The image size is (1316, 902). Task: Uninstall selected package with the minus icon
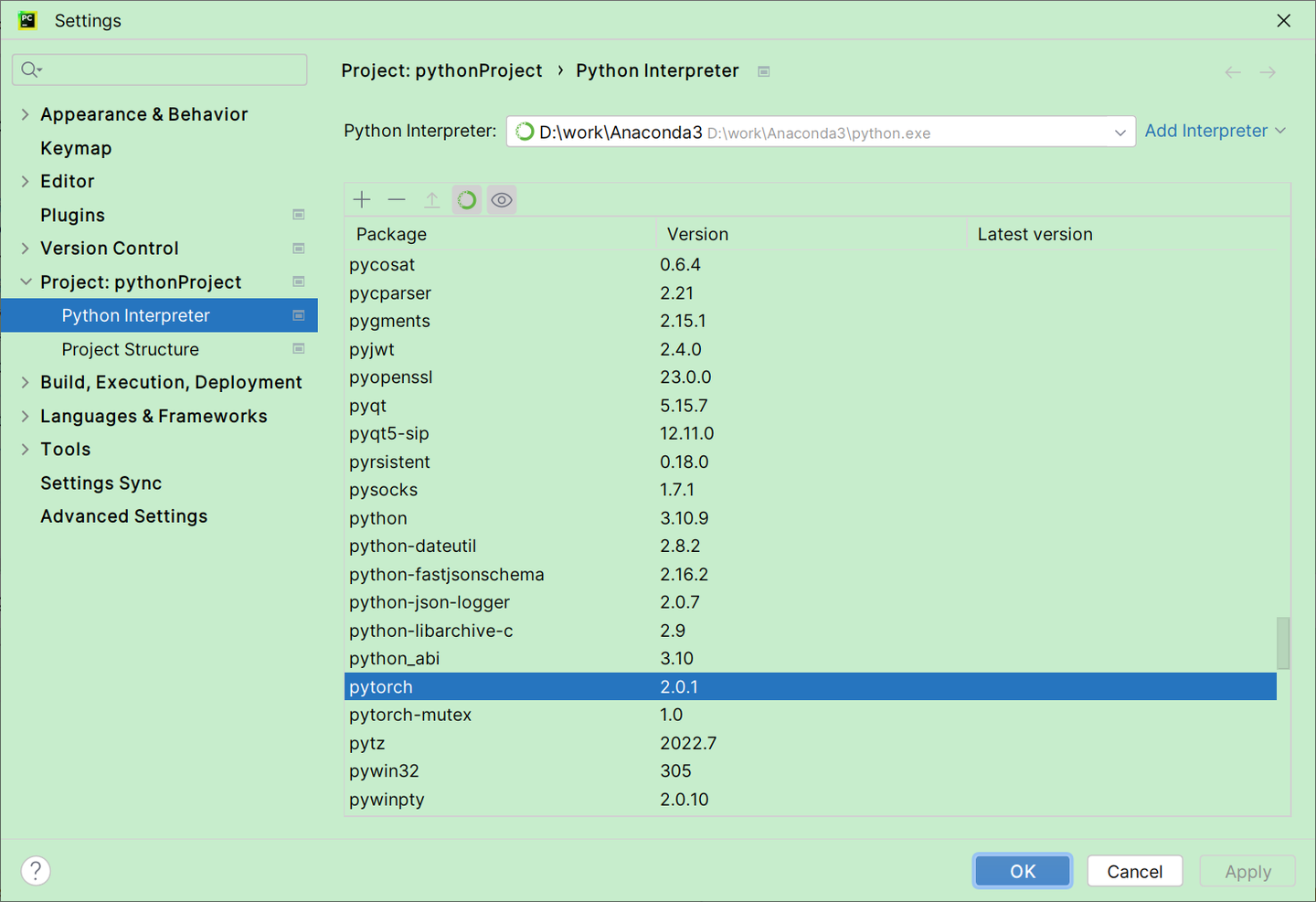(x=396, y=199)
